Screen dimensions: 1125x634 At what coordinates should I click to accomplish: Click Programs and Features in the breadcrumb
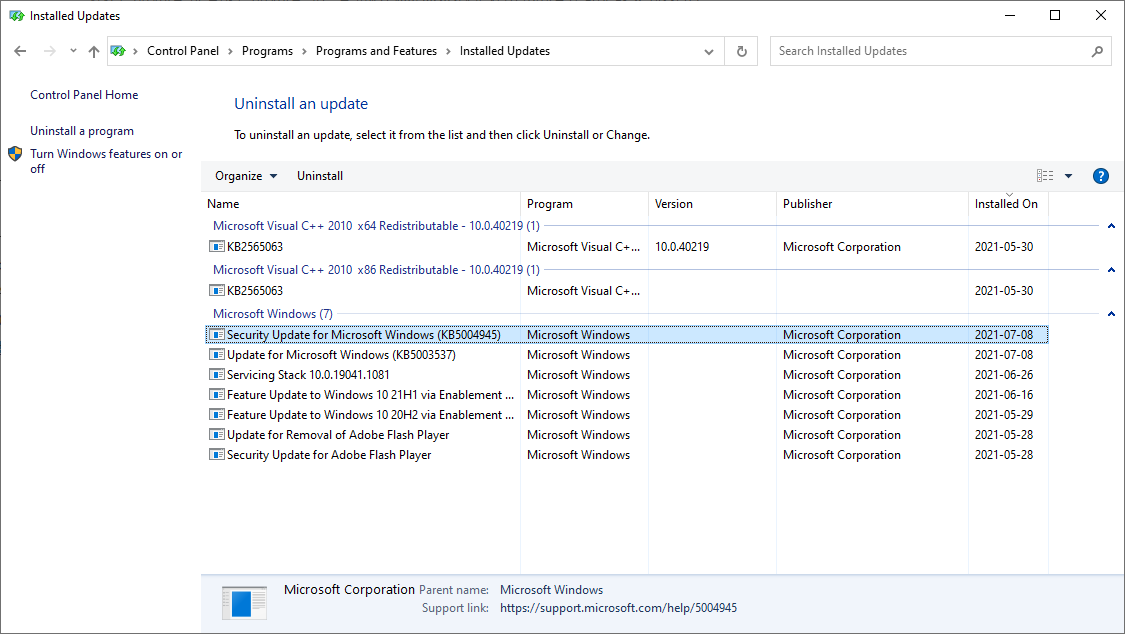[376, 51]
